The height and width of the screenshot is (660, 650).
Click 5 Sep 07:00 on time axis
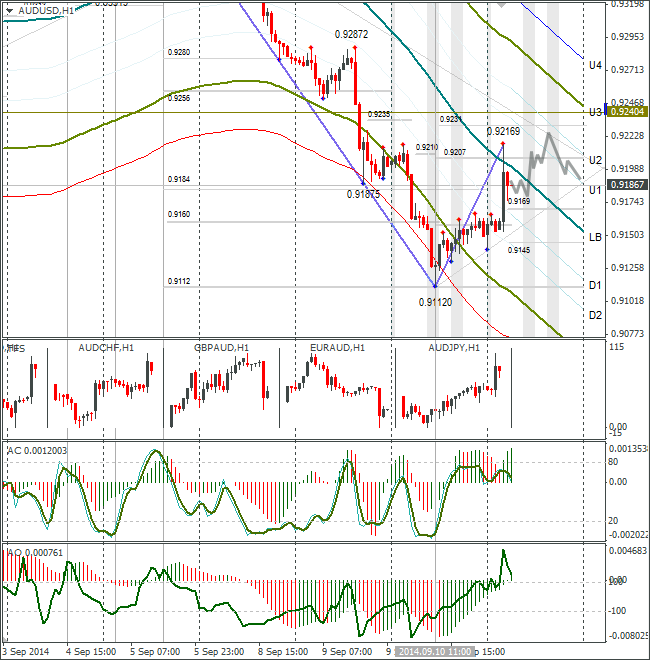(x=155, y=652)
